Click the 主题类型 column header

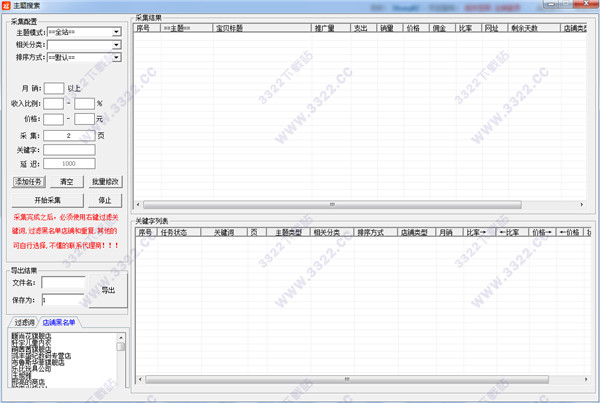[x=289, y=232]
